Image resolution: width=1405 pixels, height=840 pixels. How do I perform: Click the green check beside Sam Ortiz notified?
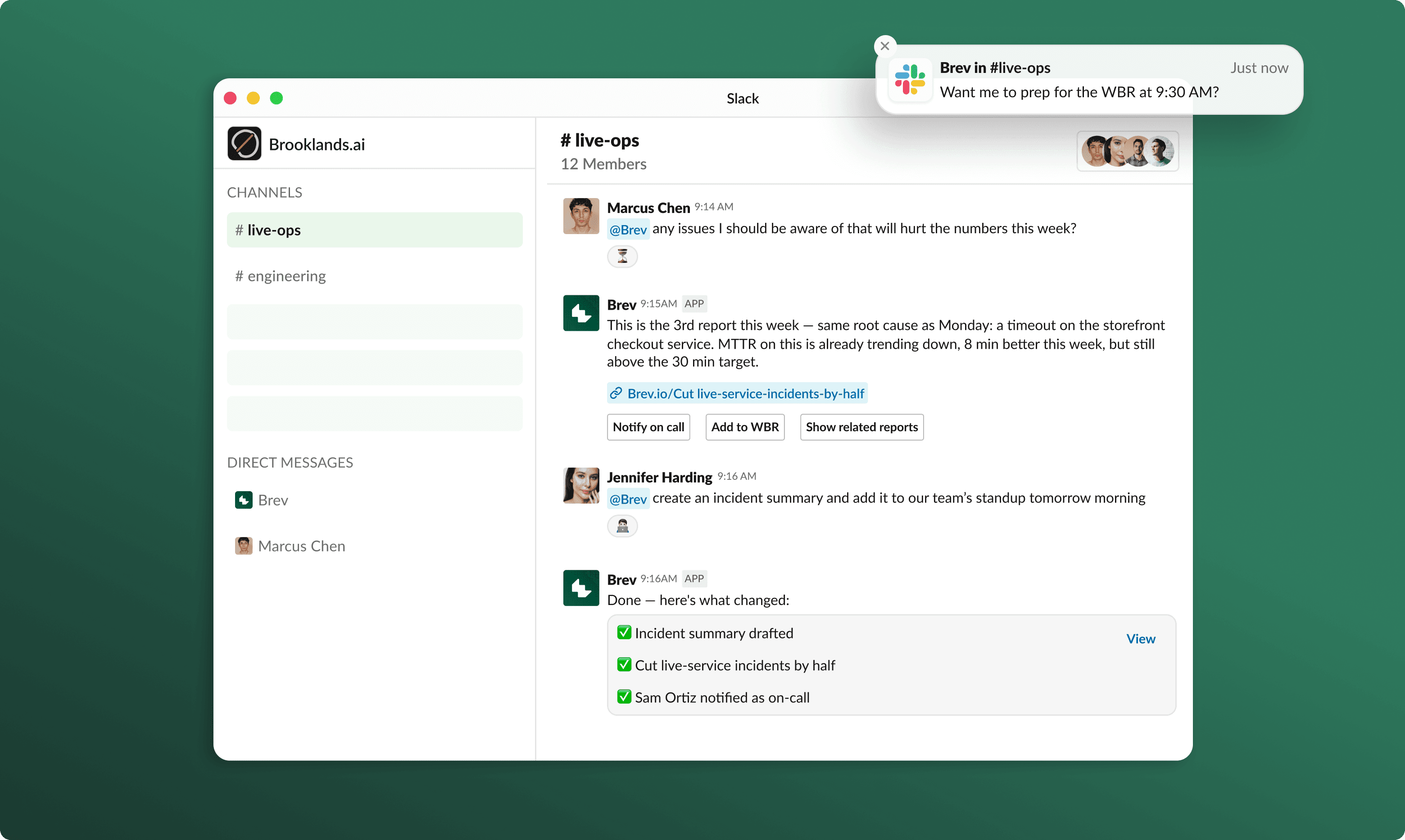click(x=624, y=697)
